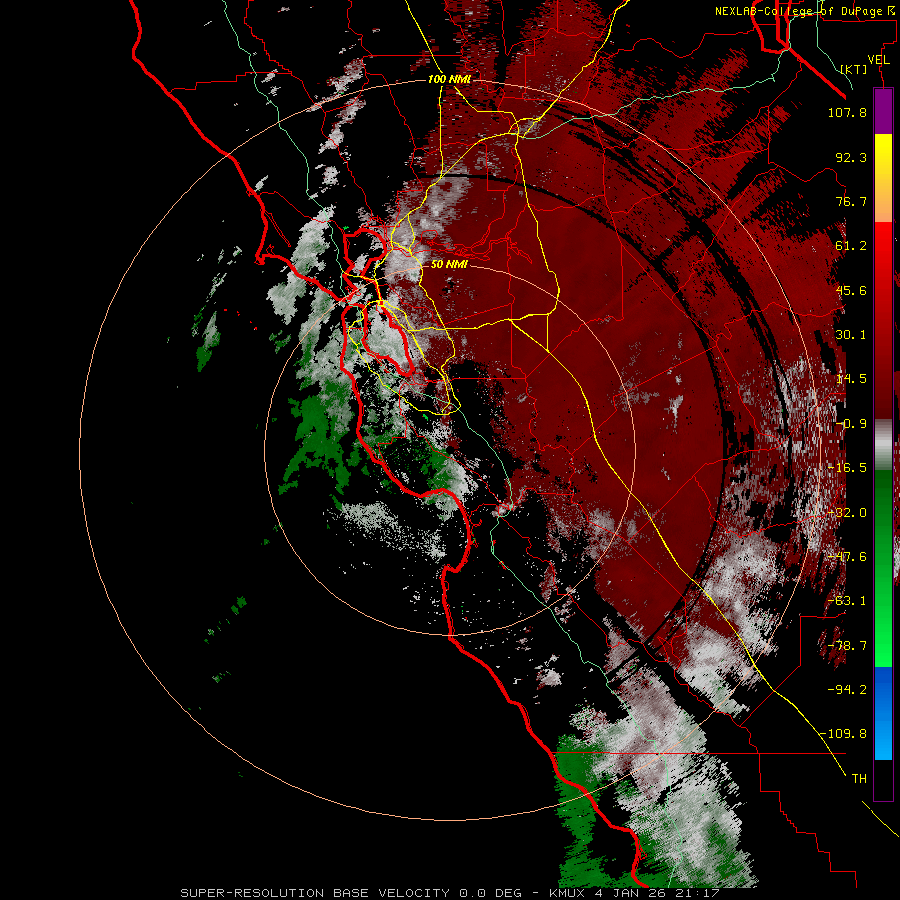Click the VEL legend heading
Image resolution: width=900 pixels, height=900 pixels.
coord(878,59)
